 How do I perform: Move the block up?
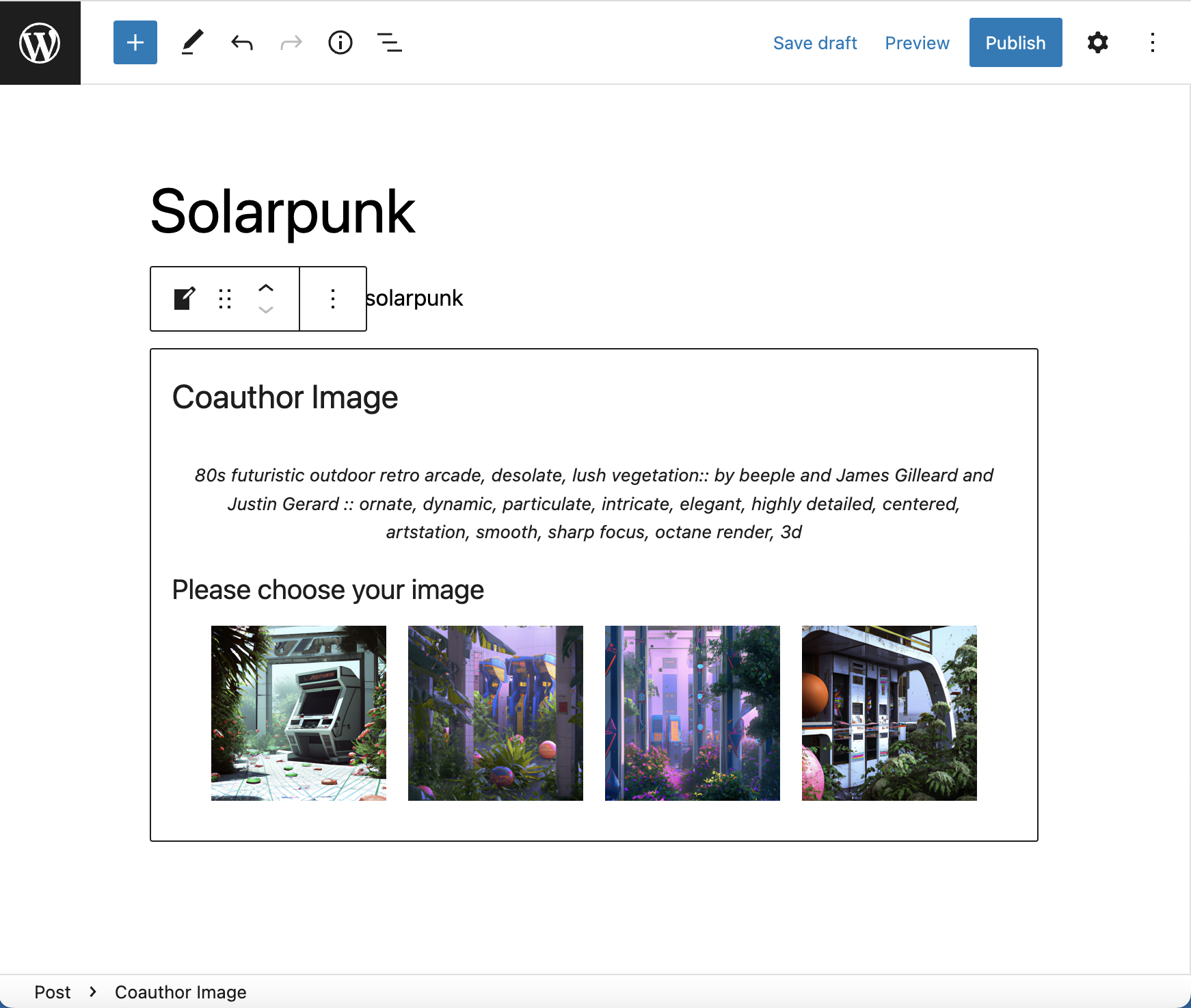(266, 288)
